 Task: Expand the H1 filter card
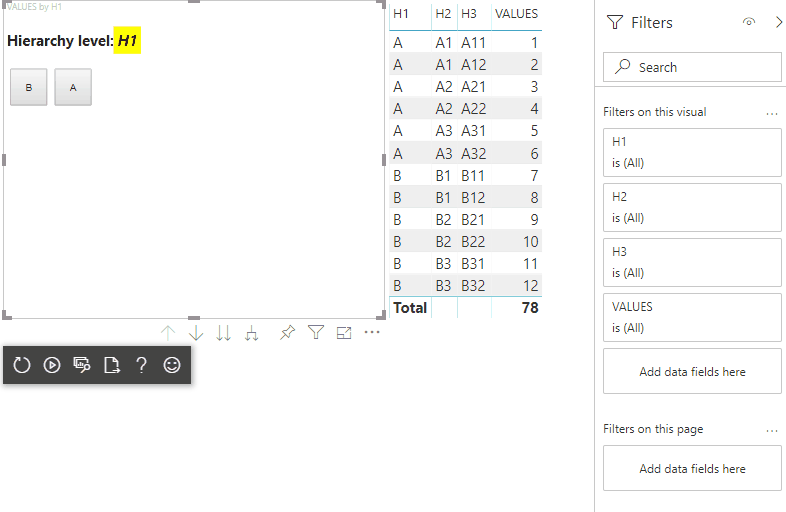click(x=692, y=152)
